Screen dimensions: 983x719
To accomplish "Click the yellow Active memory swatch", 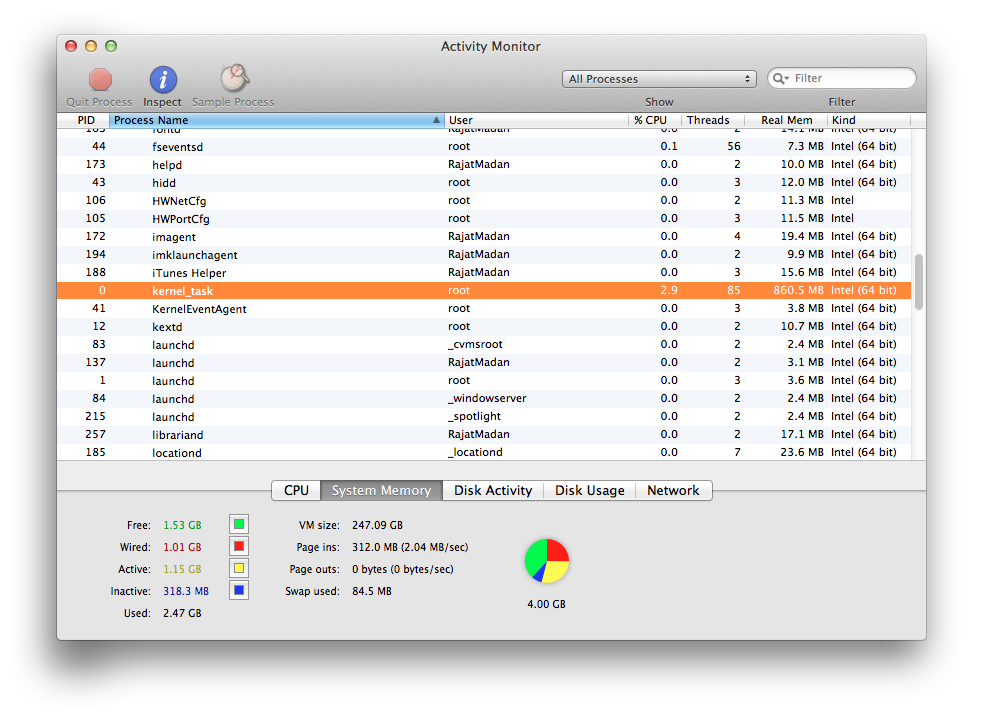I will tap(239, 568).
